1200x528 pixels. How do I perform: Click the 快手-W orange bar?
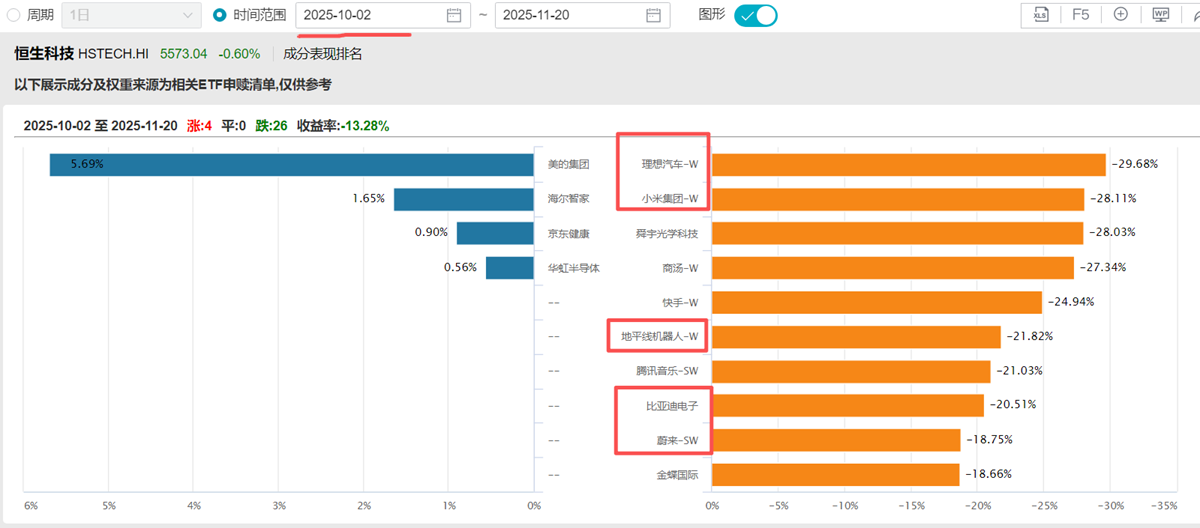tap(877, 302)
